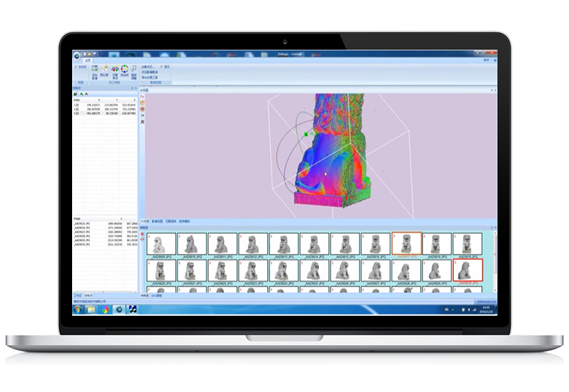This screenshot has width=569, height=392.
Task: Toggle the checkbox in the right ribbon group
Action: 161,67
